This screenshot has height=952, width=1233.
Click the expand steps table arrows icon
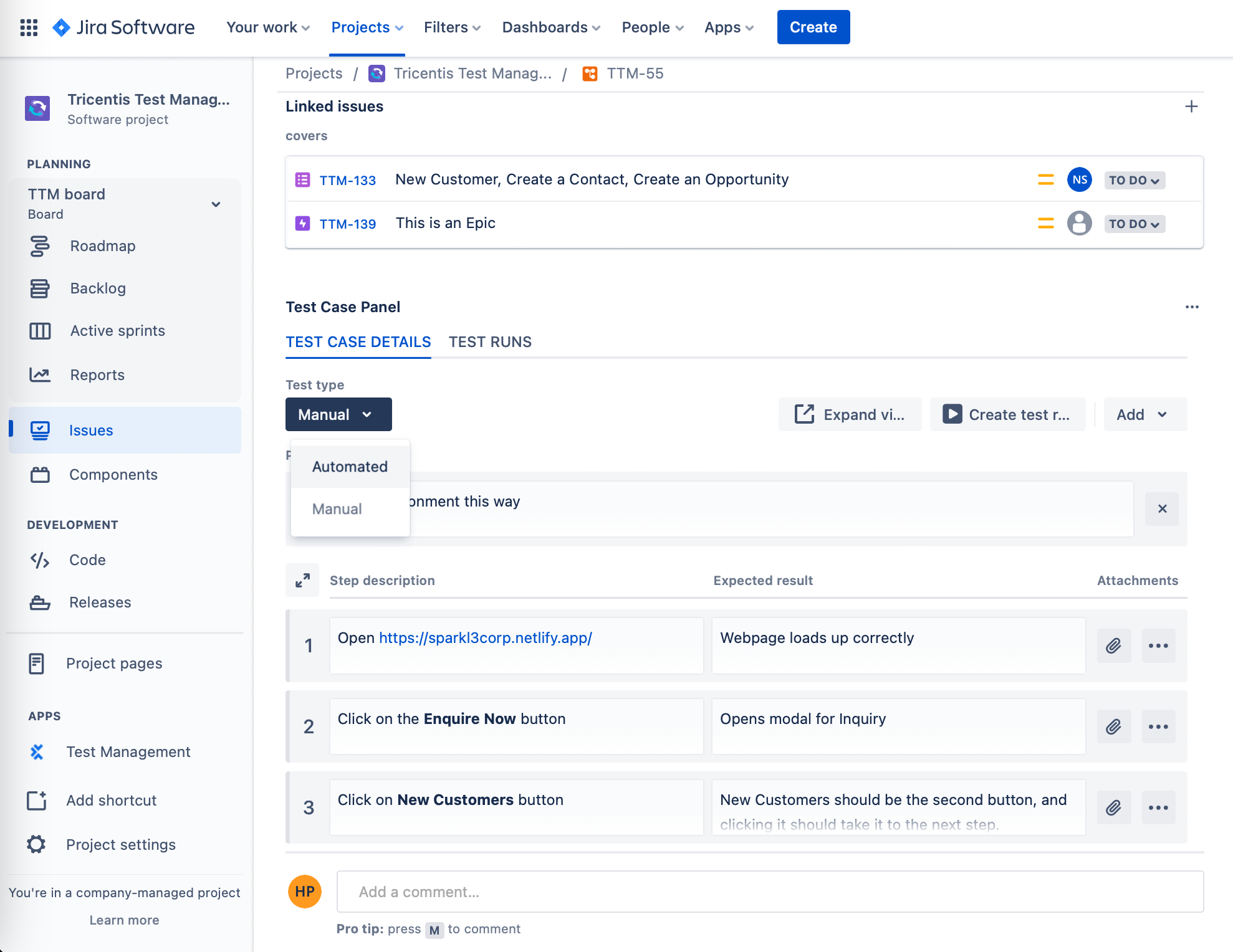click(302, 581)
